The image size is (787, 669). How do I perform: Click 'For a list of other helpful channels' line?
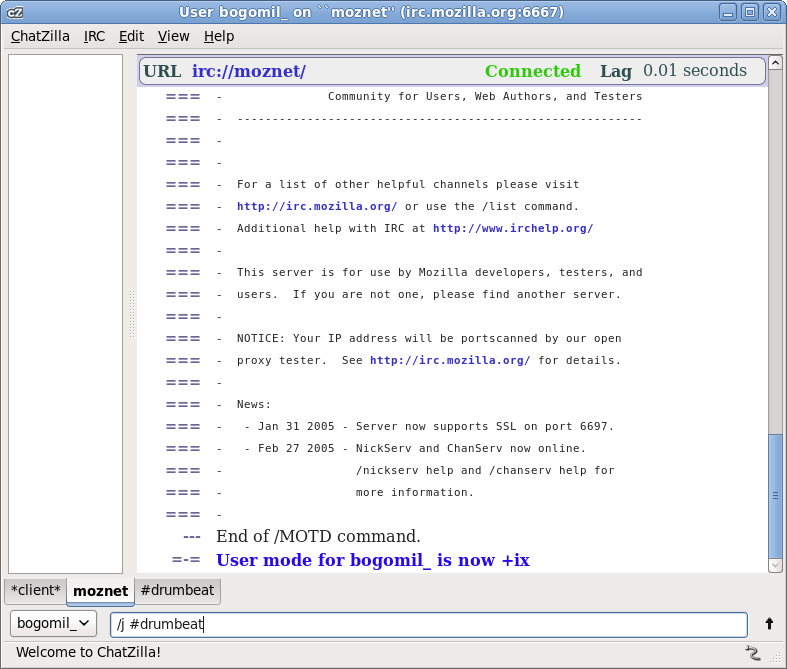tap(408, 184)
